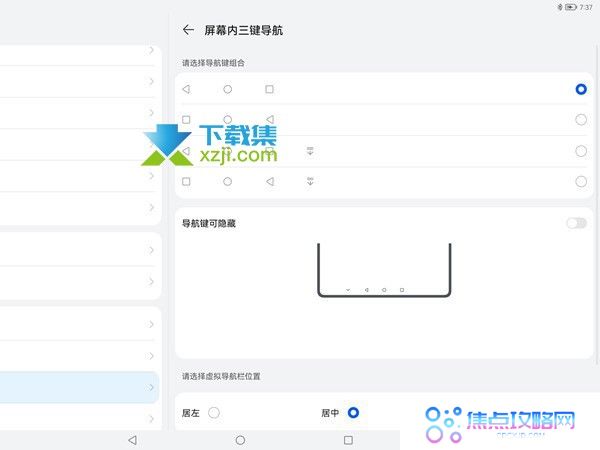Image resolution: width=600 pixels, height=450 pixels.
Task: Click the square icon in the last combination row
Action: coord(186,181)
